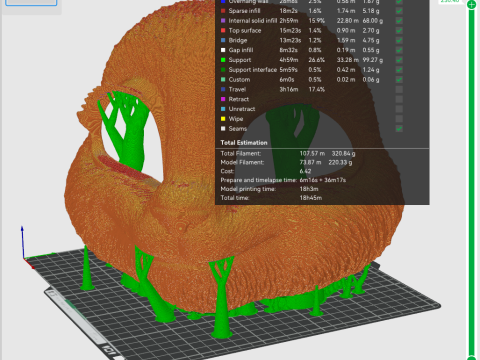
Task: Click the magenta Retract swatch
Action: (x=223, y=99)
